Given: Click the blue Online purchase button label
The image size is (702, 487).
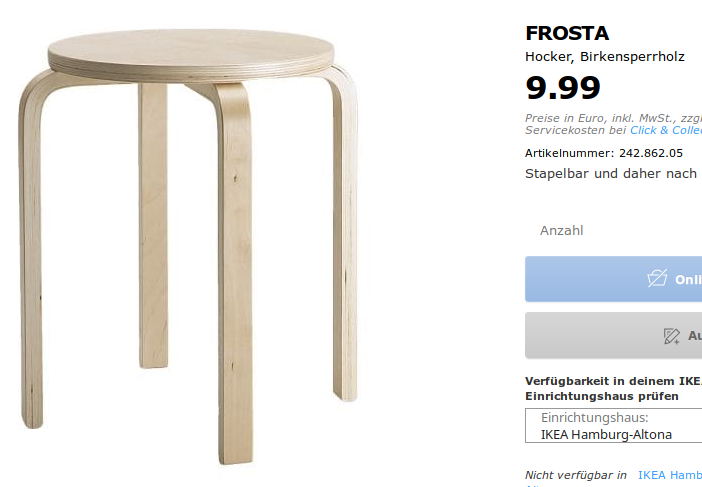Looking at the screenshot, I should click(x=688, y=279).
